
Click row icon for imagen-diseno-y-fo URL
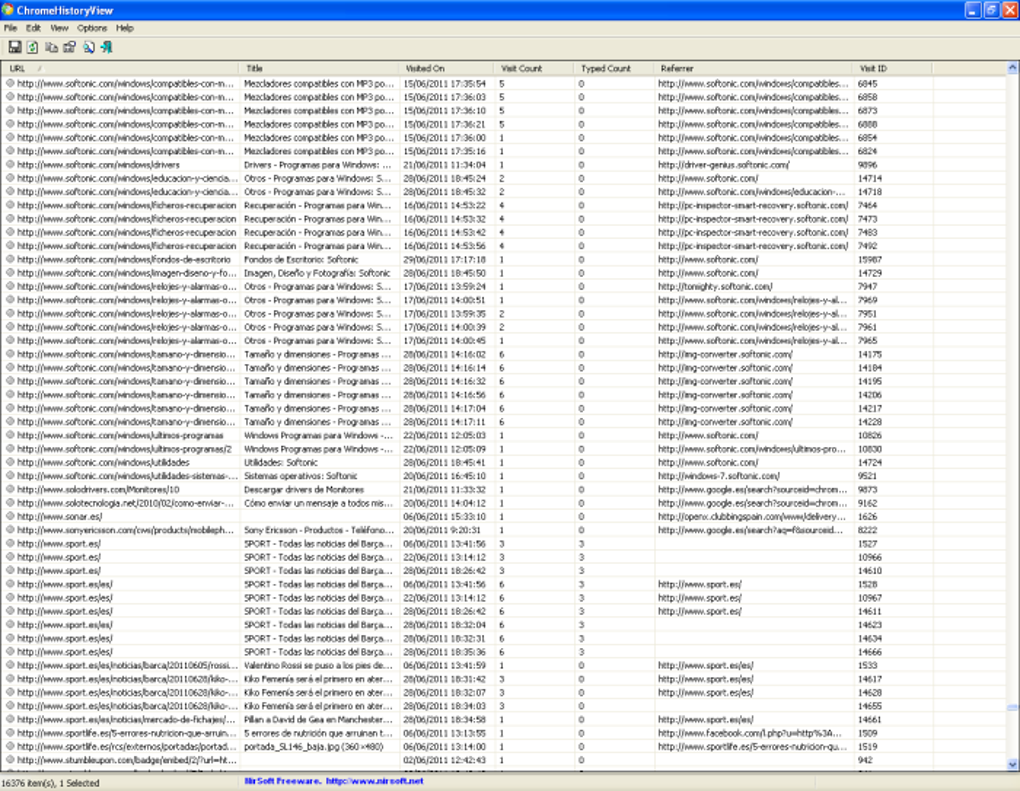coord(10,273)
